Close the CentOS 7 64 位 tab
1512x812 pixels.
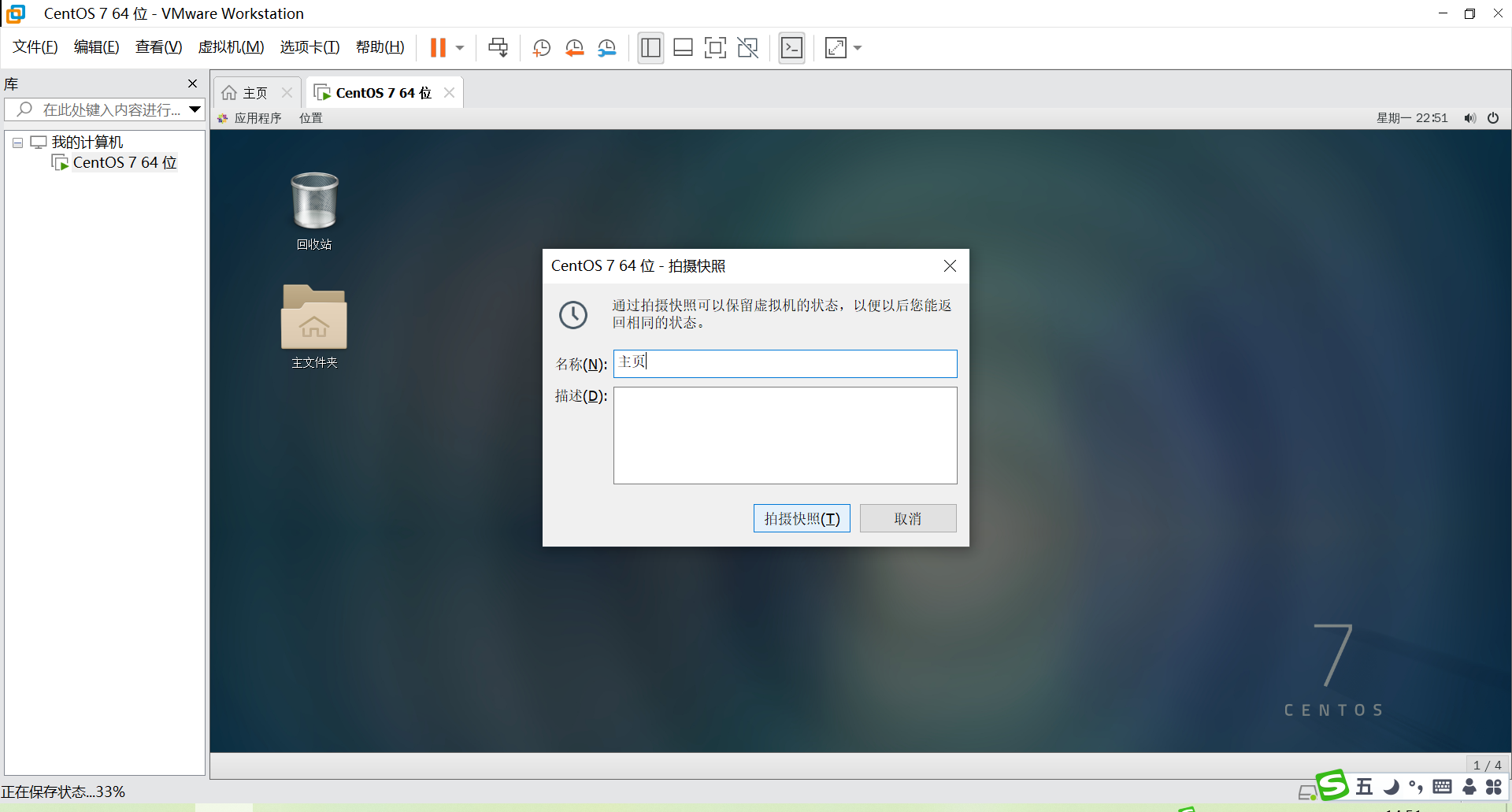[449, 93]
